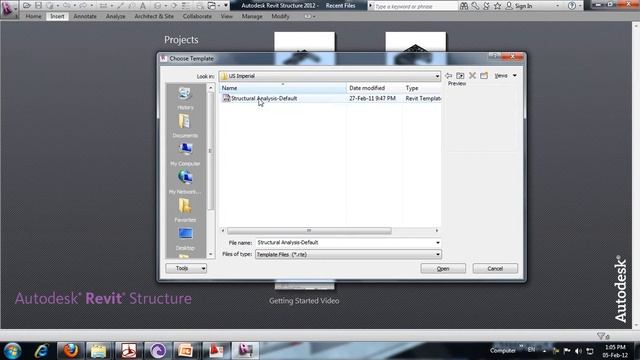The image size is (640, 360).
Task: Open the Annotate ribbon tab
Action: (x=85, y=16)
